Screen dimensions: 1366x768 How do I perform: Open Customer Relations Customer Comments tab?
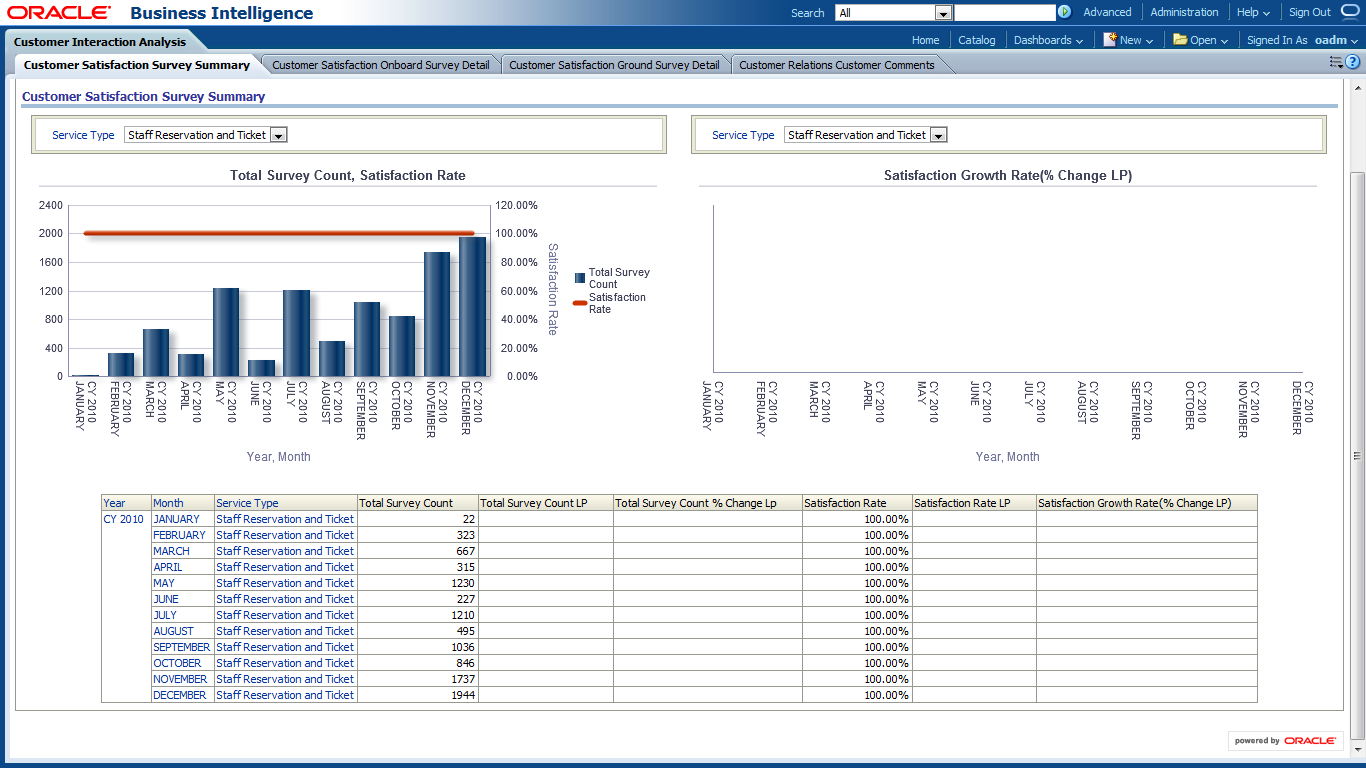point(836,65)
